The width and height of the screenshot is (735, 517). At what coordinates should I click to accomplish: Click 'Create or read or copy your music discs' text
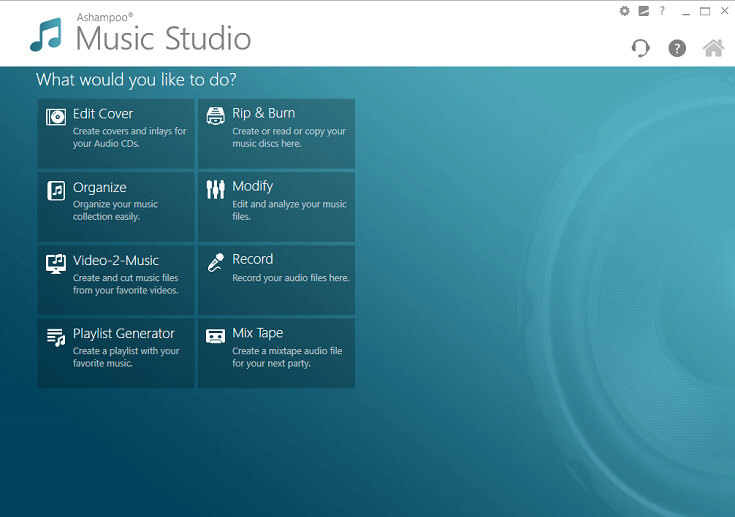pyautogui.click(x=289, y=137)
